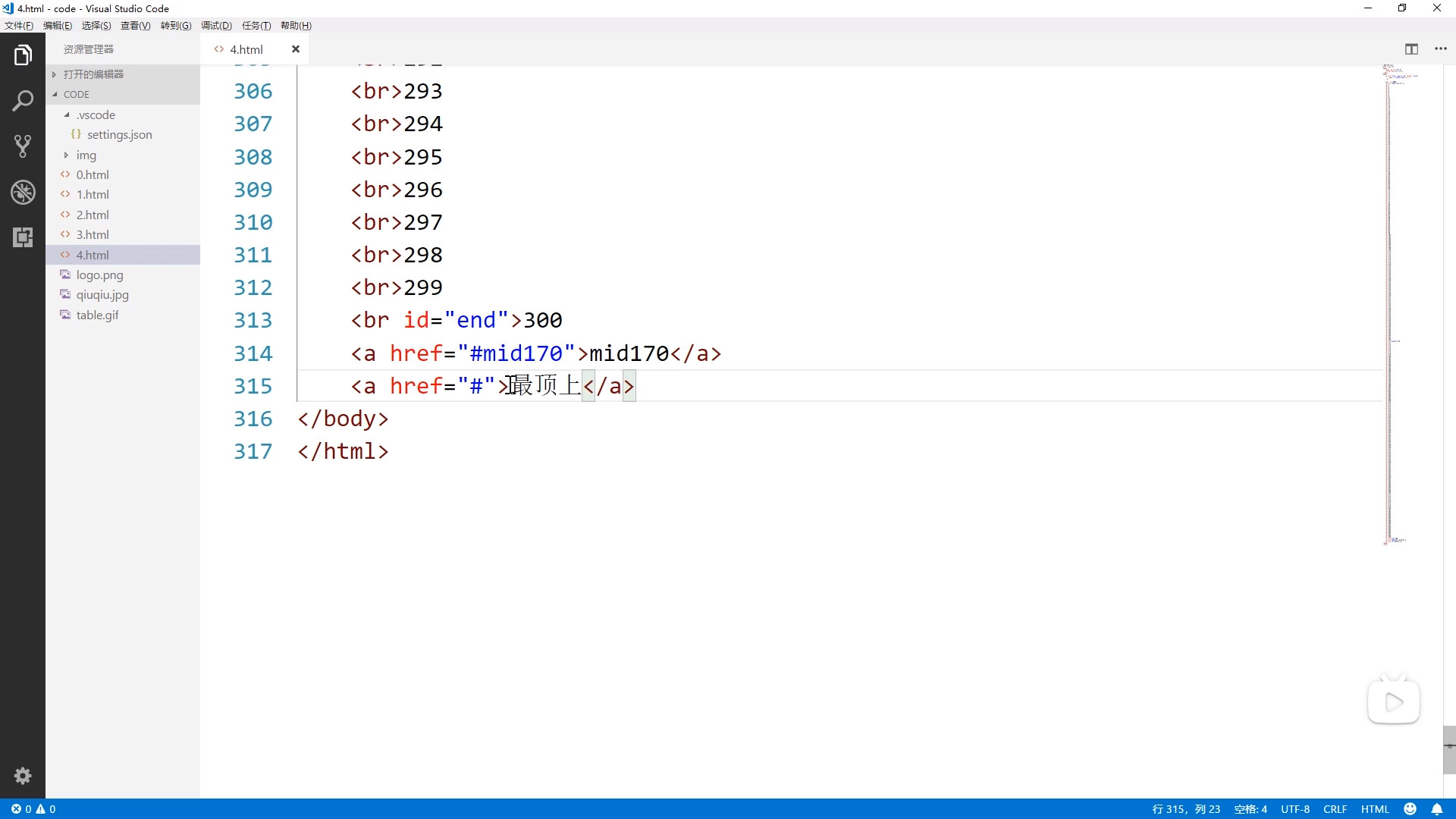Viewport: 1456px width, 819px height.
Task: Change CRLF line ending in status bar
Action: [1335, 809]
